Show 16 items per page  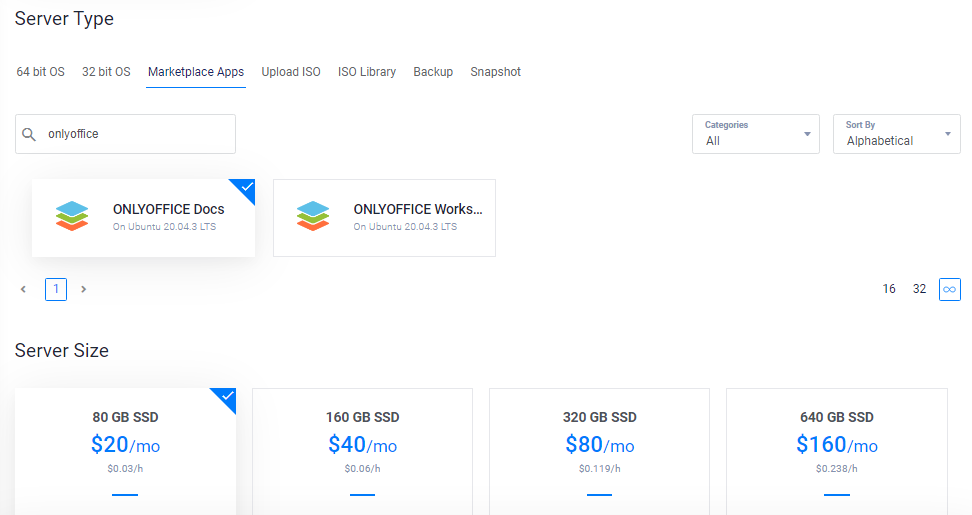(889, 289)
